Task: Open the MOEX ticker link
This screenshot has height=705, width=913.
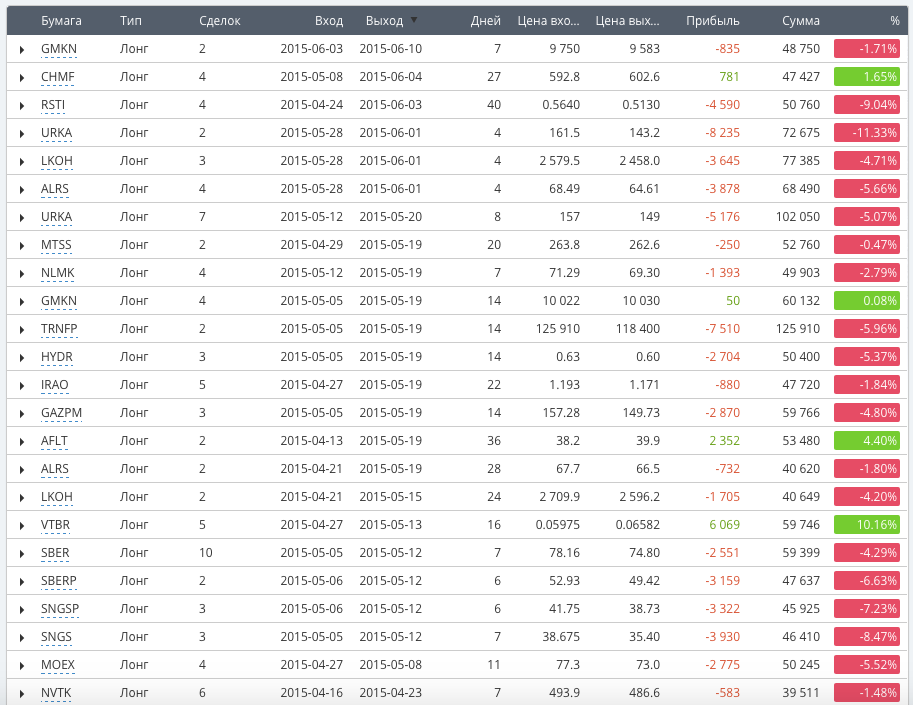Action: pos(58,665)
